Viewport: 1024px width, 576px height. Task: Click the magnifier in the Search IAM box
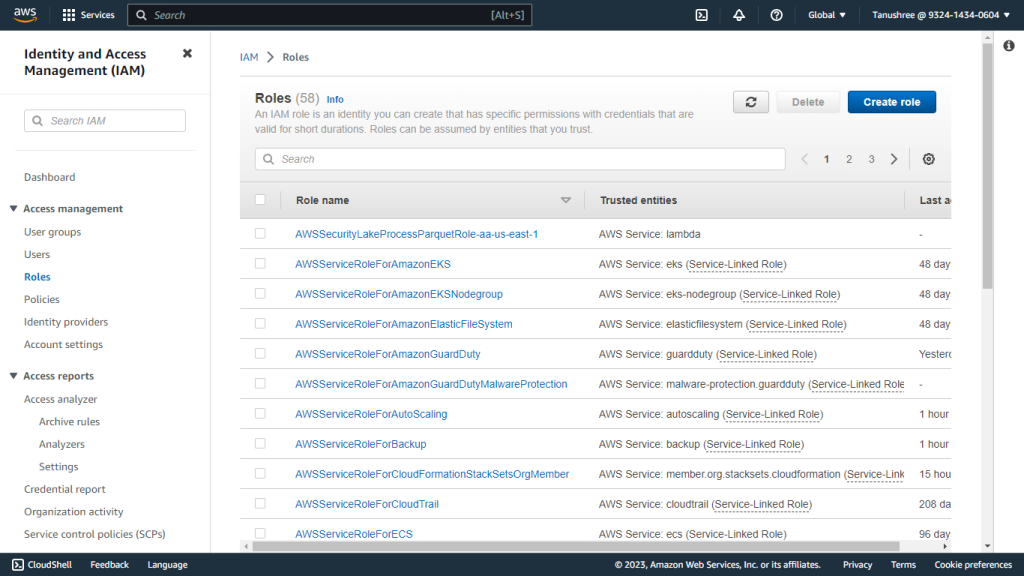(x=37, y=121)
